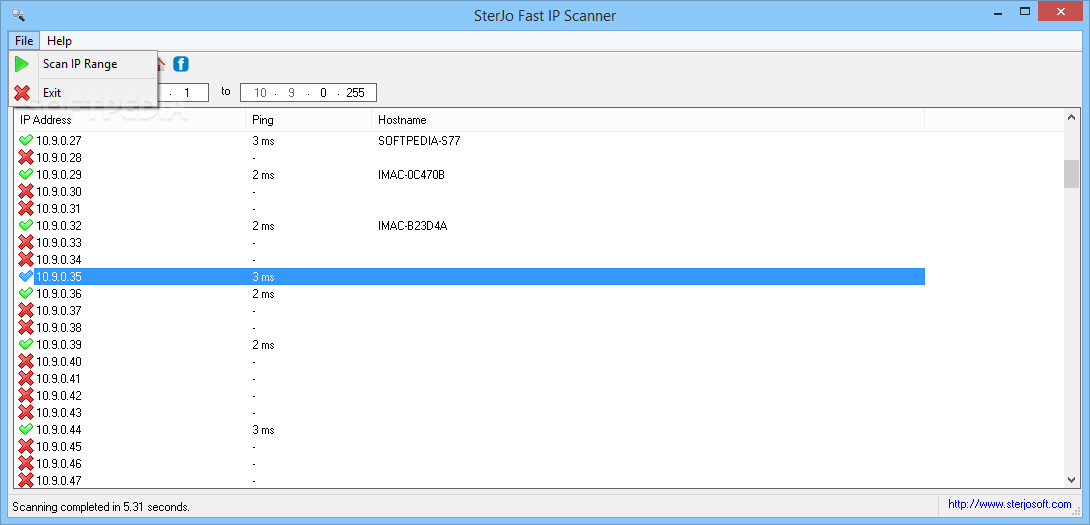Select row 10.9.0.32

coord(471,226)
